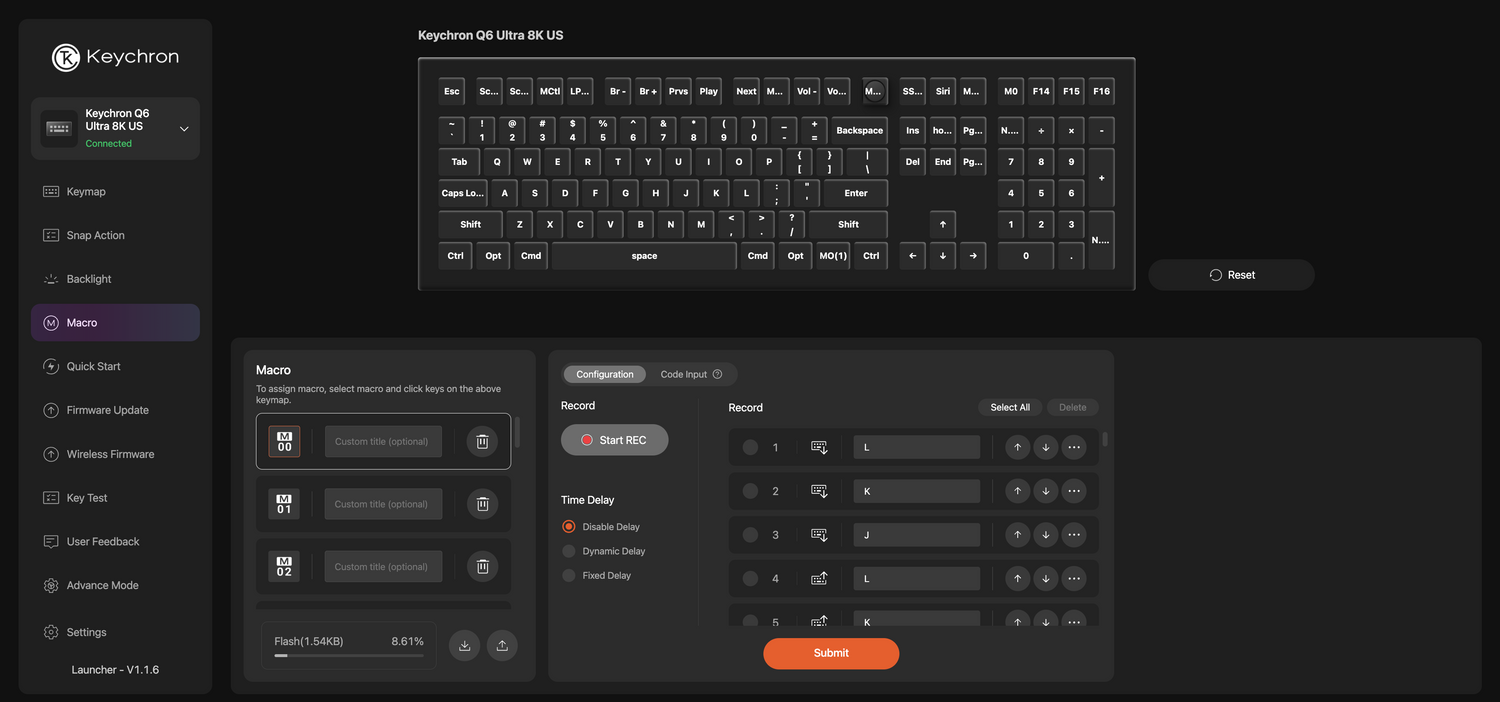
Task: Click the upload icon beside Flash usage
Action: tap(502, 646)
